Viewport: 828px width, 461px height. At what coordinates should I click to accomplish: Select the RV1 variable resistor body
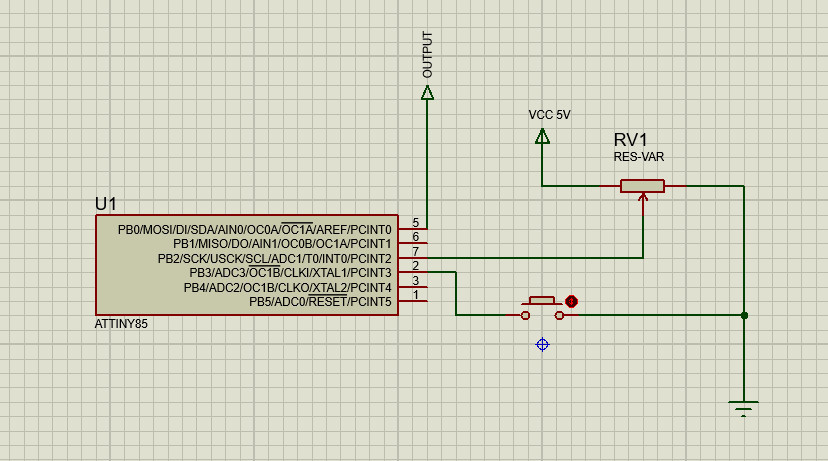pos(642,186)
